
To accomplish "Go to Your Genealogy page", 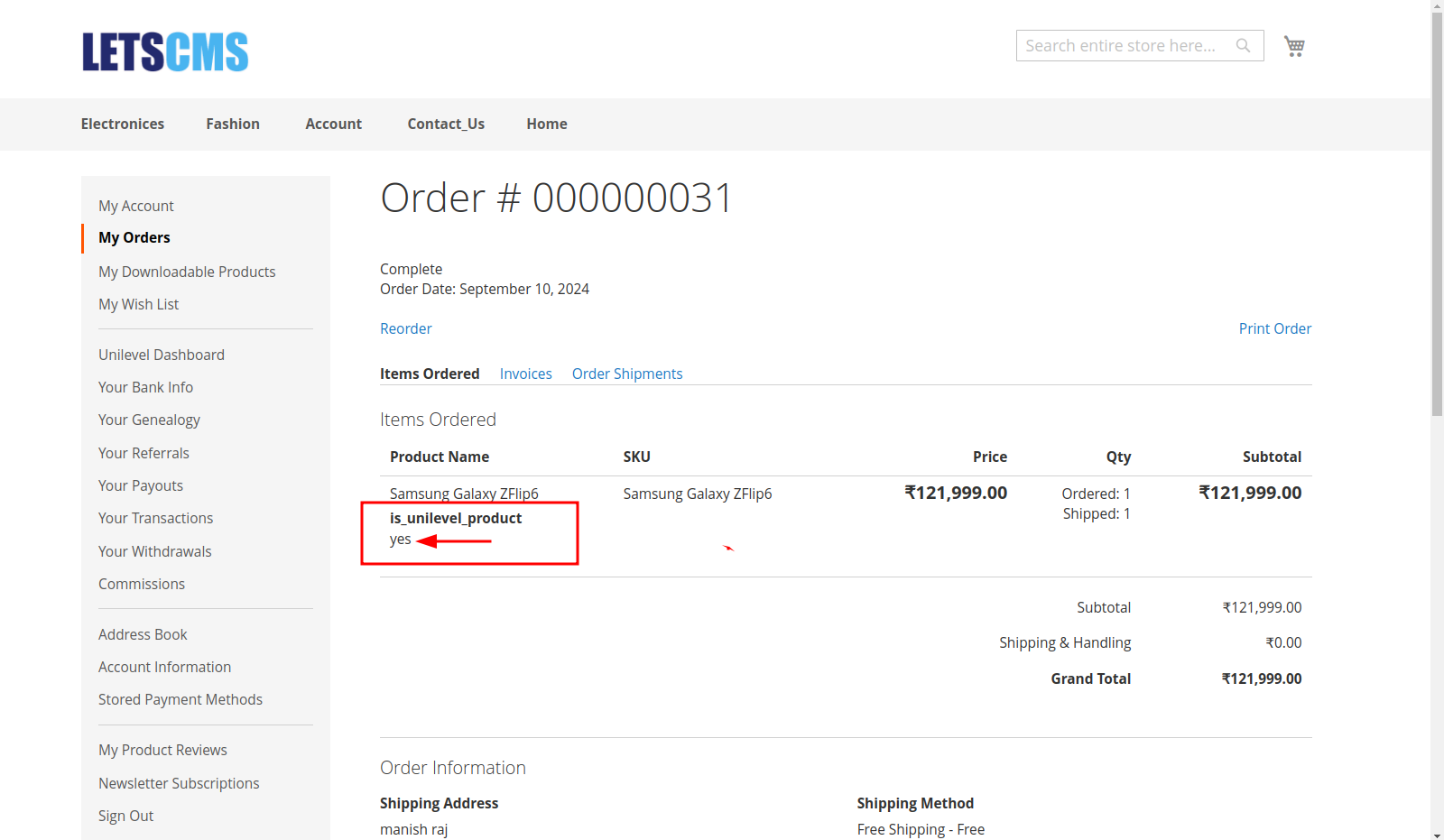I will coord(149,420).
